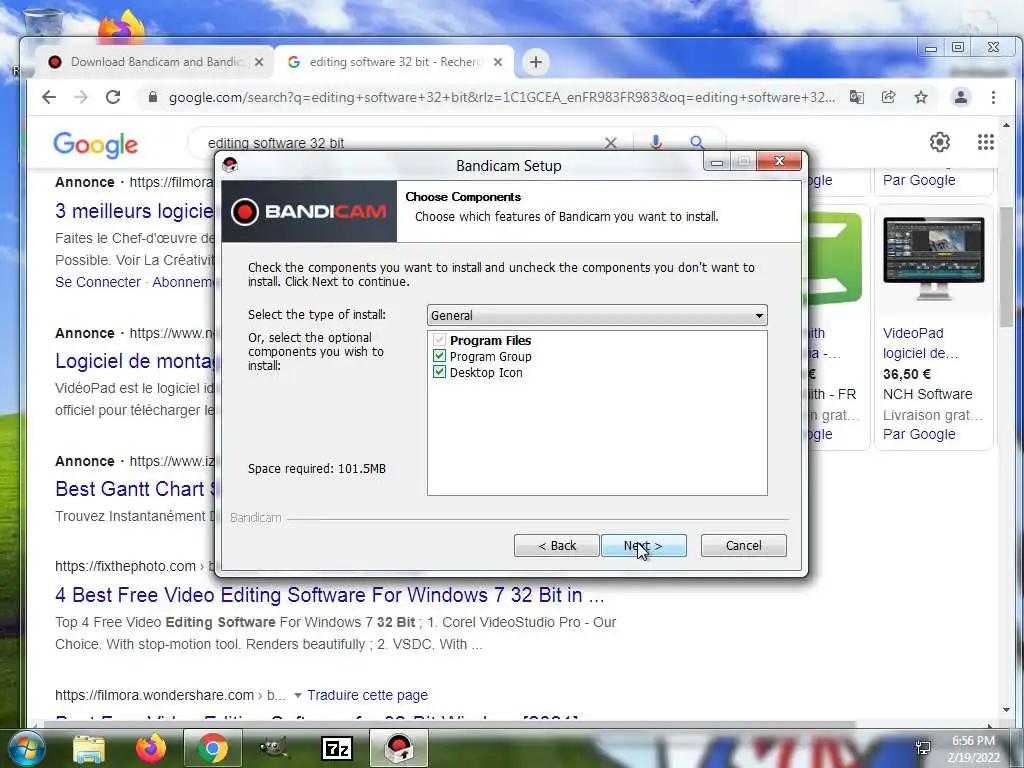Click the Chrome address bar URL
This screenshot has width=1024, height=768.
coord(501,97)
